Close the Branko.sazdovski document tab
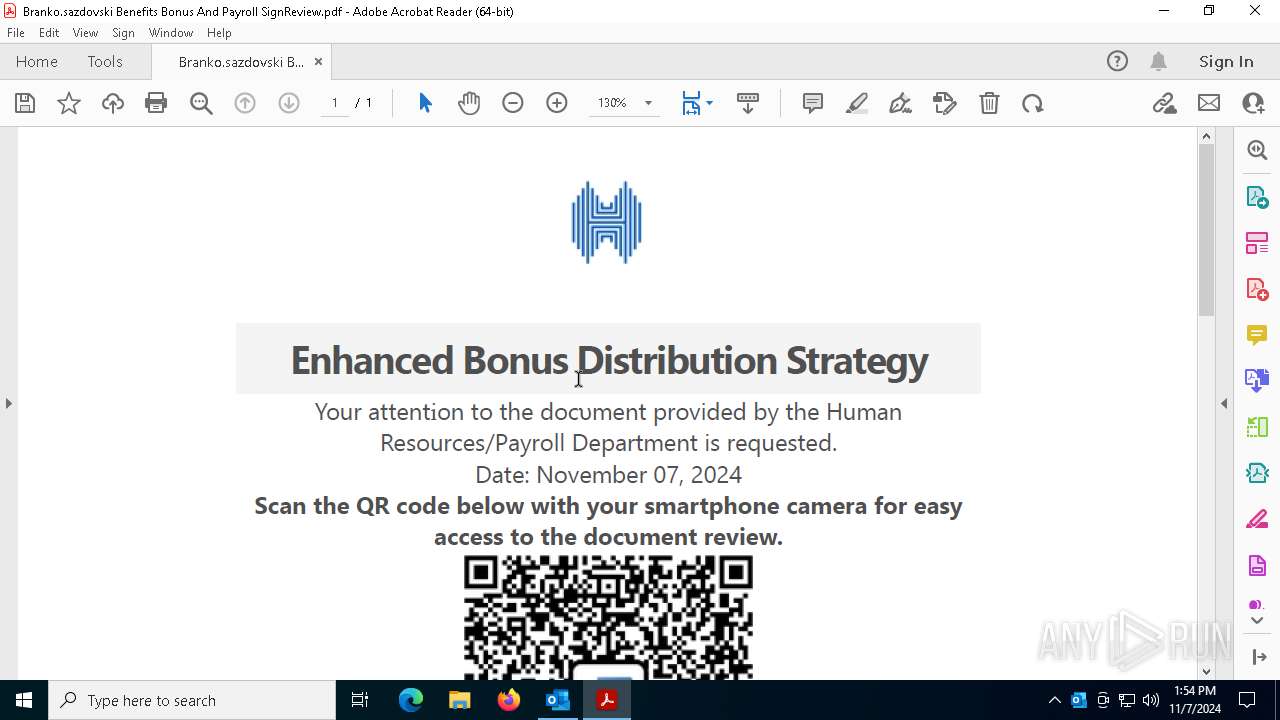This screenshot has height=720, width=1280. click(318, 61)
